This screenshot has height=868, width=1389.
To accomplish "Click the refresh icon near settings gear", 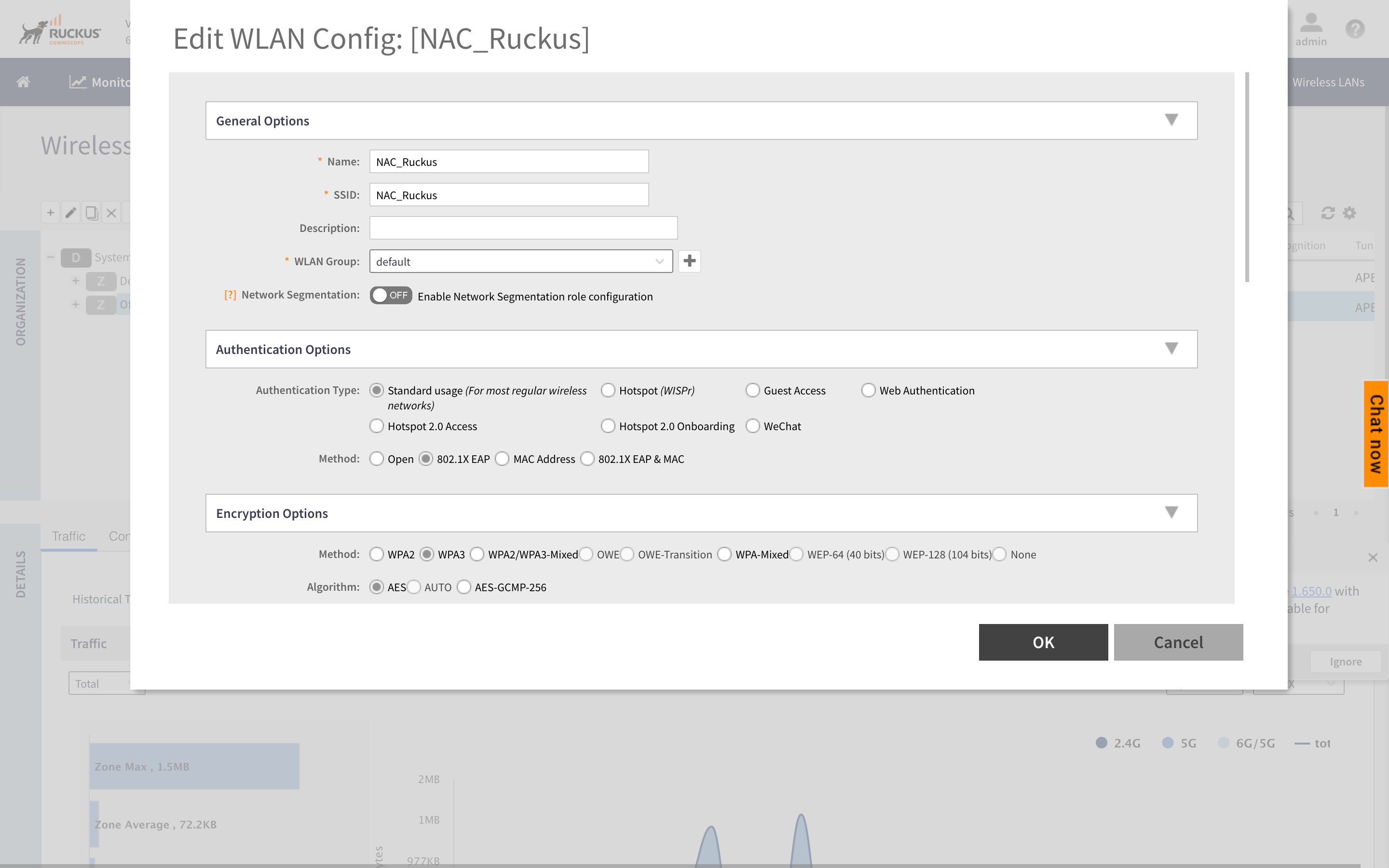I will pos(1328,213).
